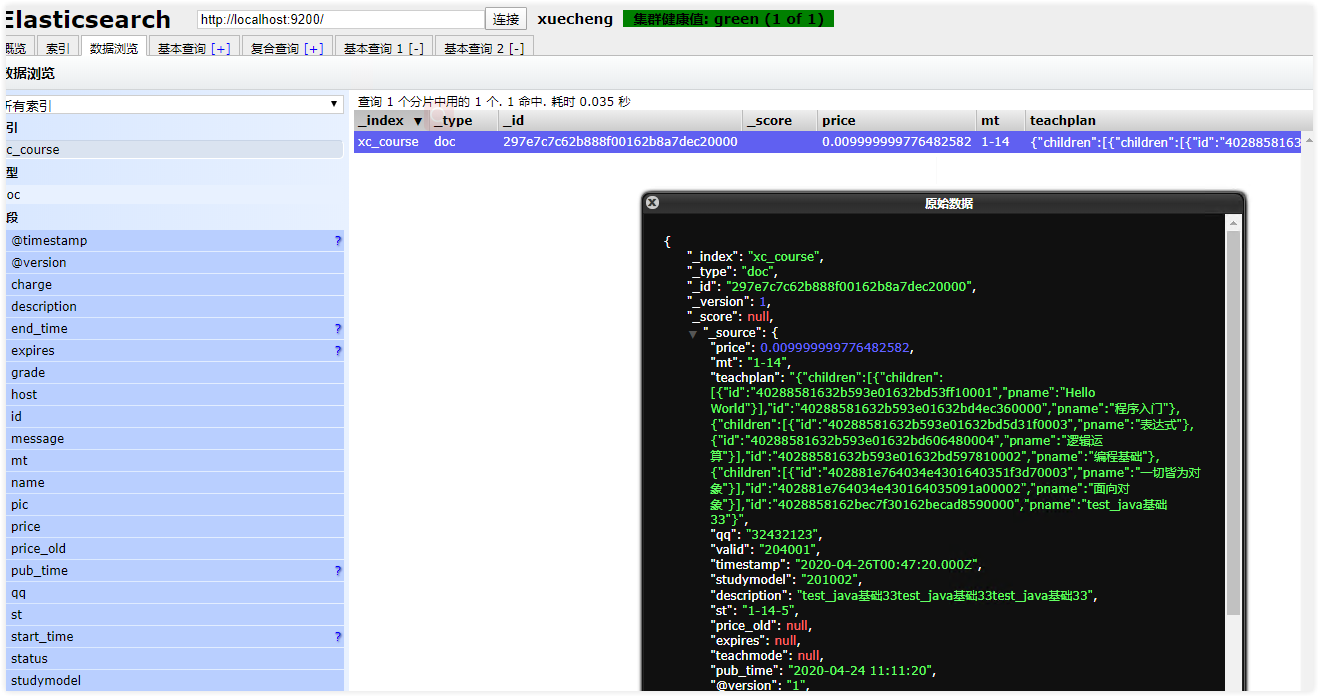
Task: Click document id cell 297e7c7c62b888f00162b8a7dec20000
Action: 620,142
